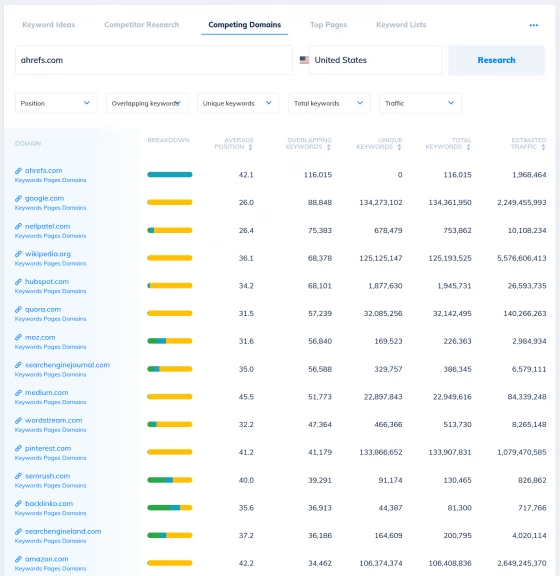Switch to the Top Pages tab

[x=329, y=25]
